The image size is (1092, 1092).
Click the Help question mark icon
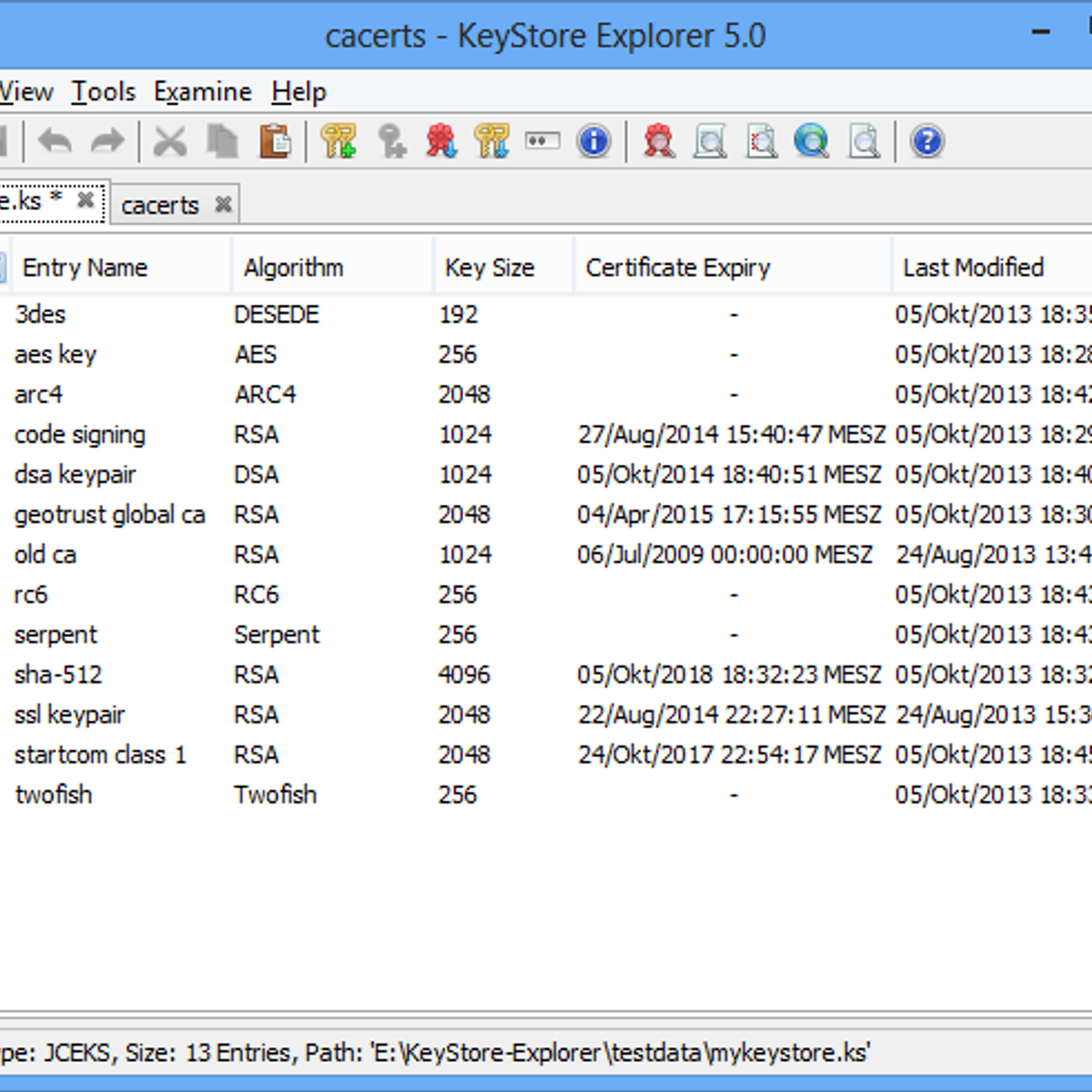(925, 141)
